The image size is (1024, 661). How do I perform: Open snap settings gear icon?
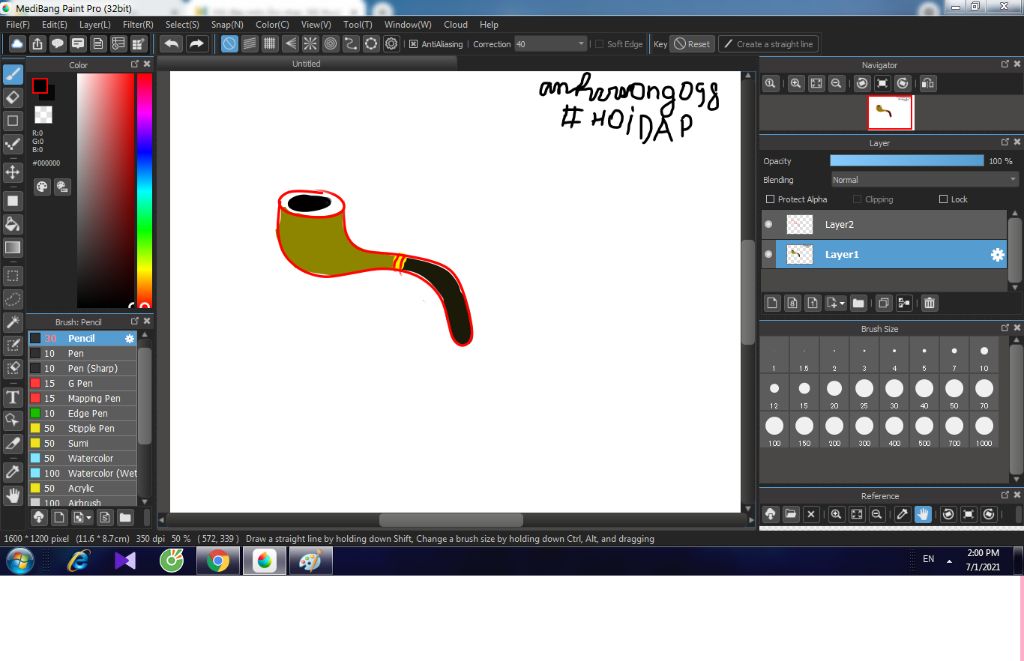[x=391, y=44]
